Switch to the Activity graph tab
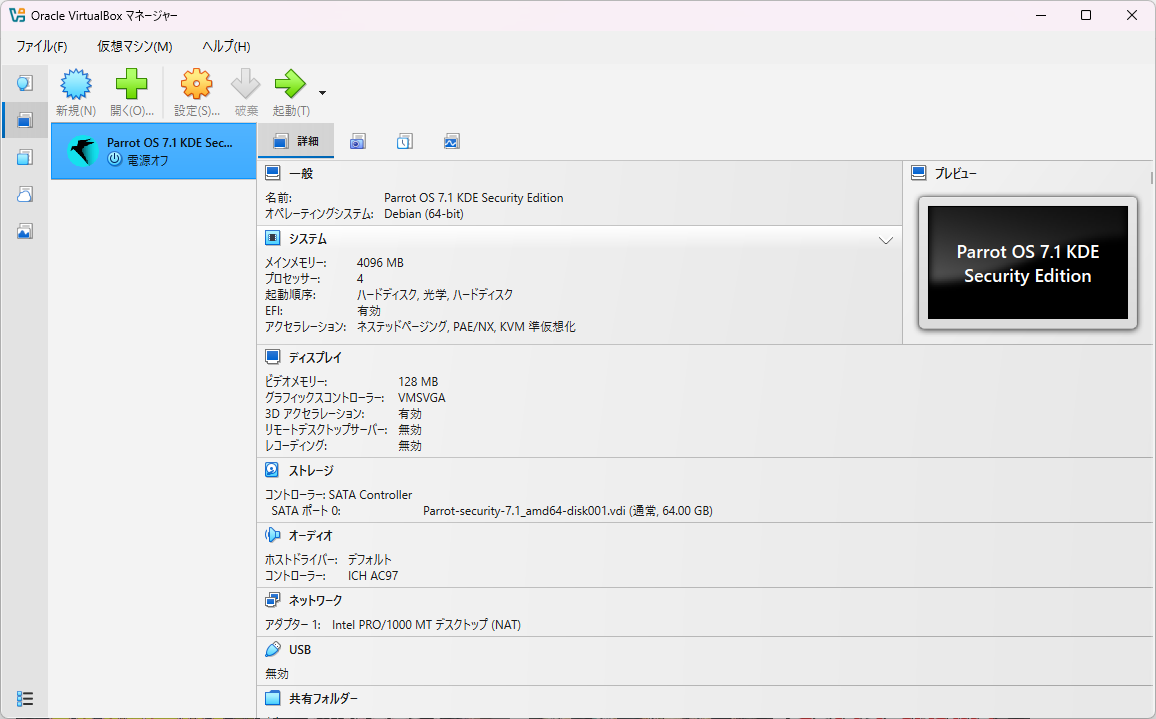 click(x=452, y=142)
